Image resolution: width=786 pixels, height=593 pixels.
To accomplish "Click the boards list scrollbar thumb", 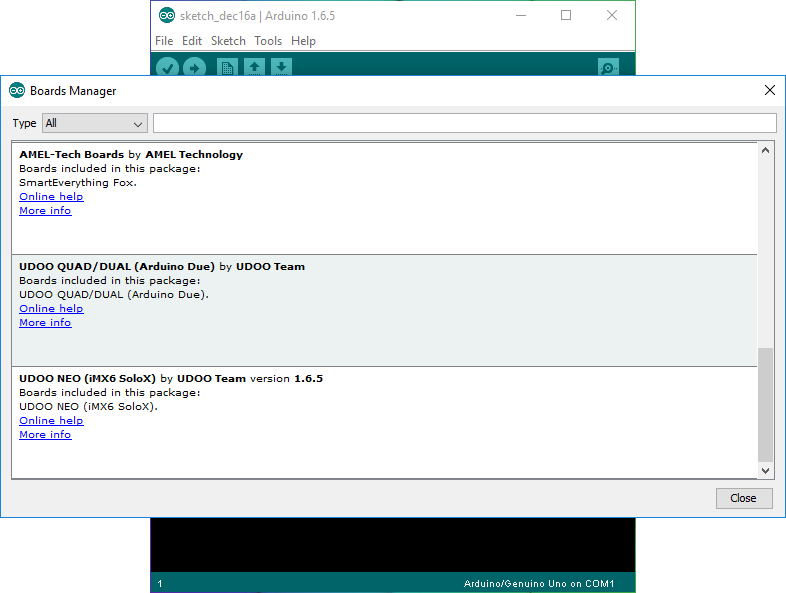I will [765, 405].
